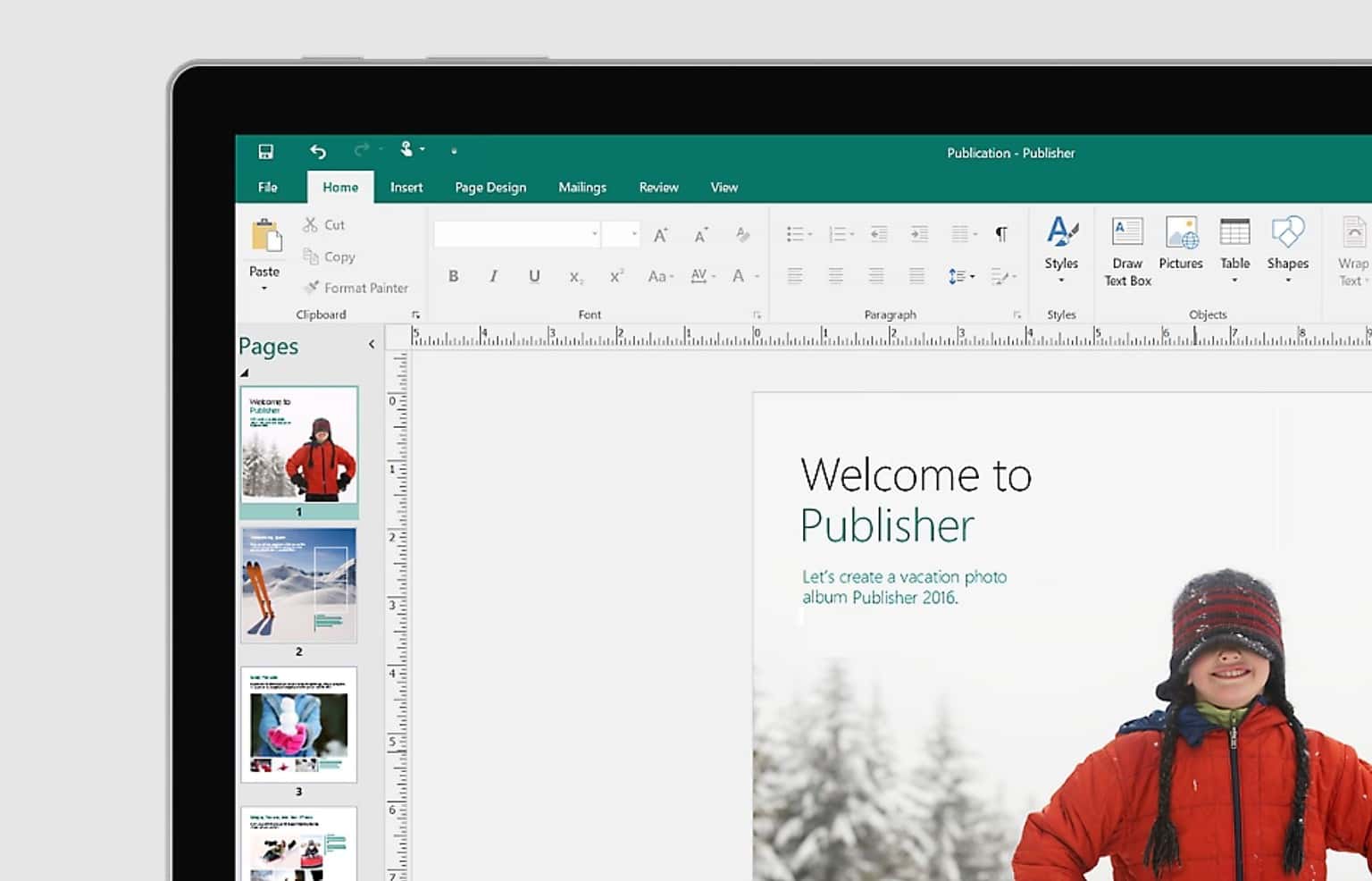Viewport: 1372px width, 881px height.
Task: Toggle underline formatting
Action: 533,276
